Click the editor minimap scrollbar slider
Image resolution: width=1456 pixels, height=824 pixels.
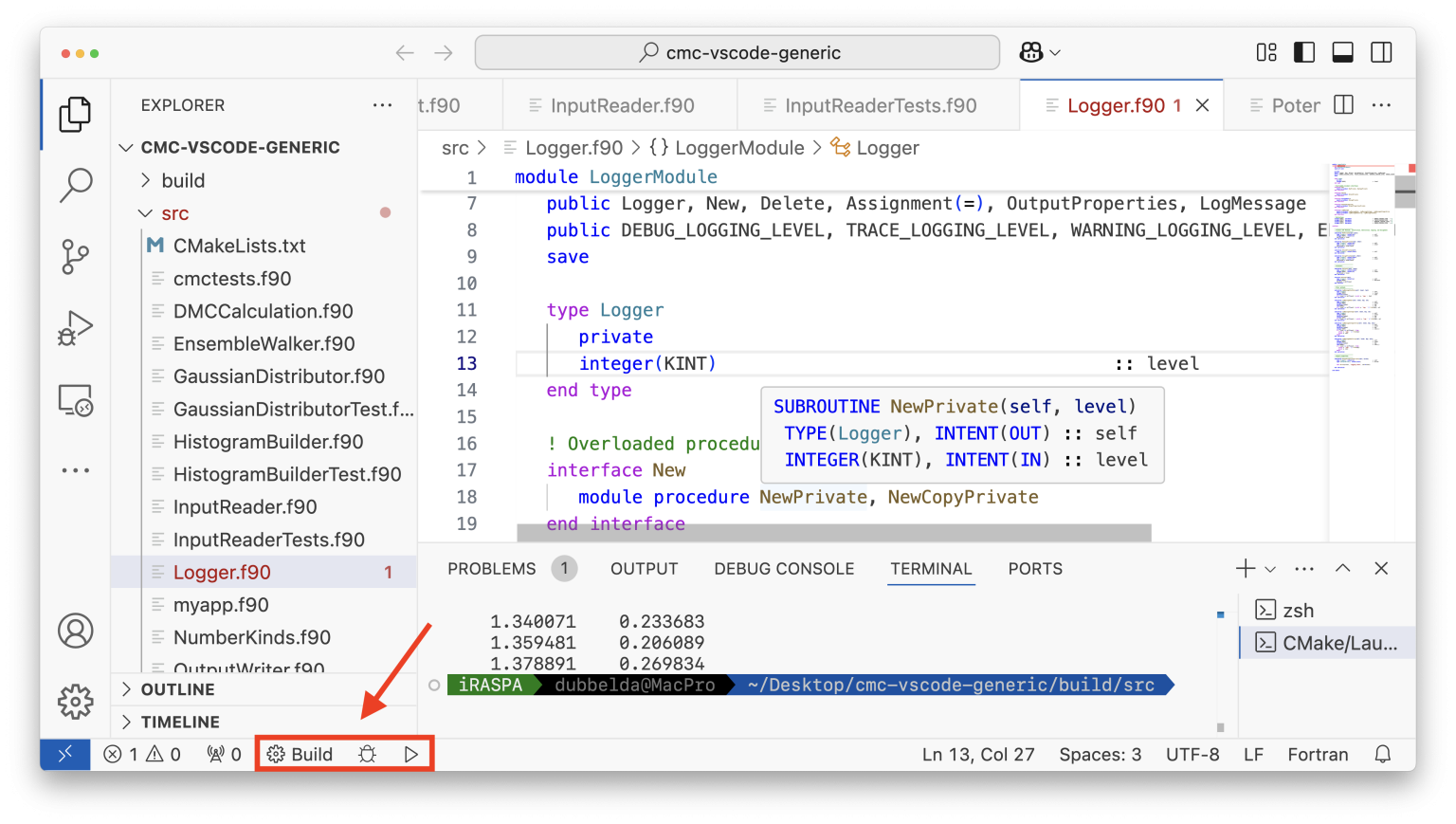[x=1407, y=190]
